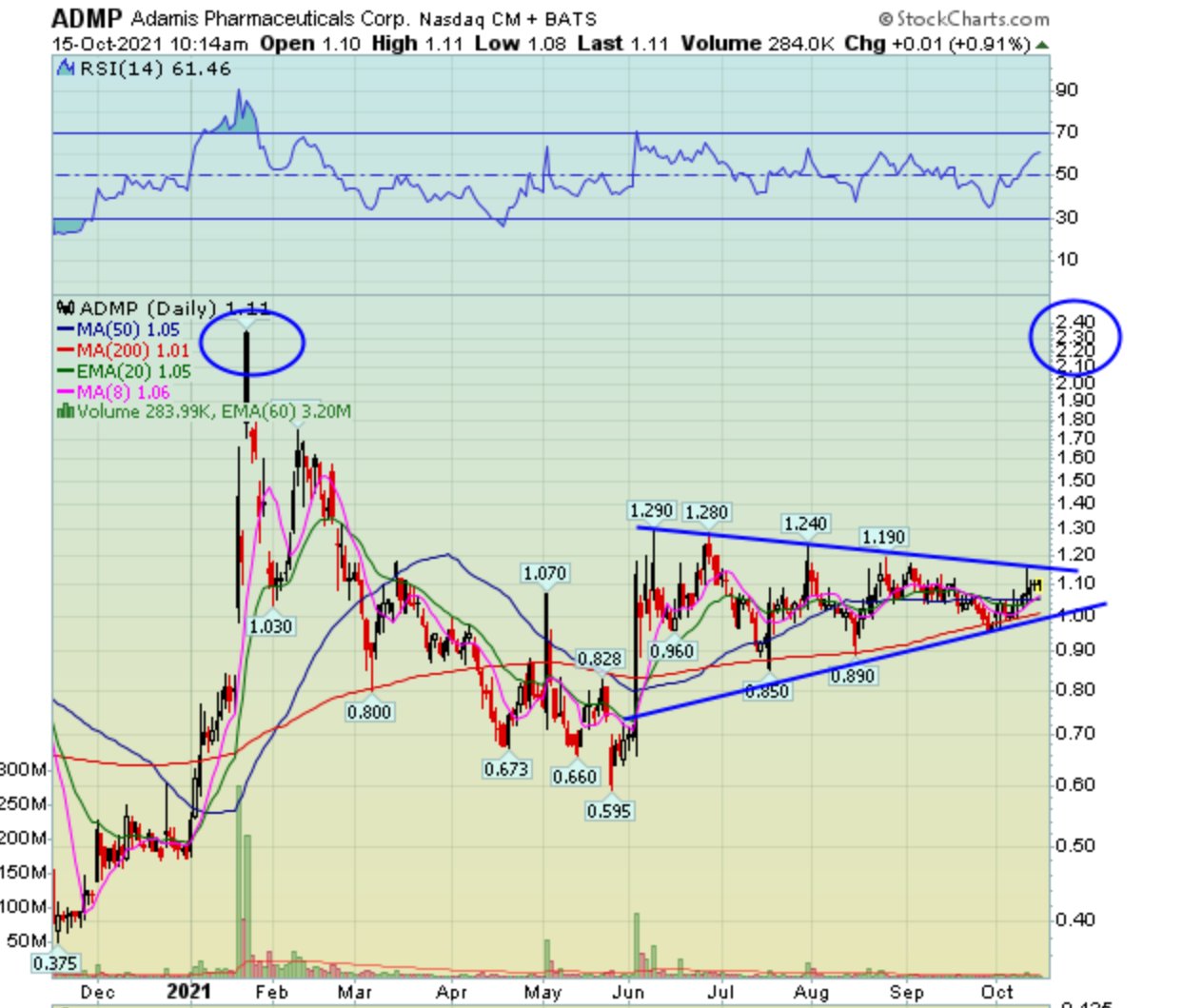
Task: Click the 200M tick on volume axis
Action: pos(23,839)
